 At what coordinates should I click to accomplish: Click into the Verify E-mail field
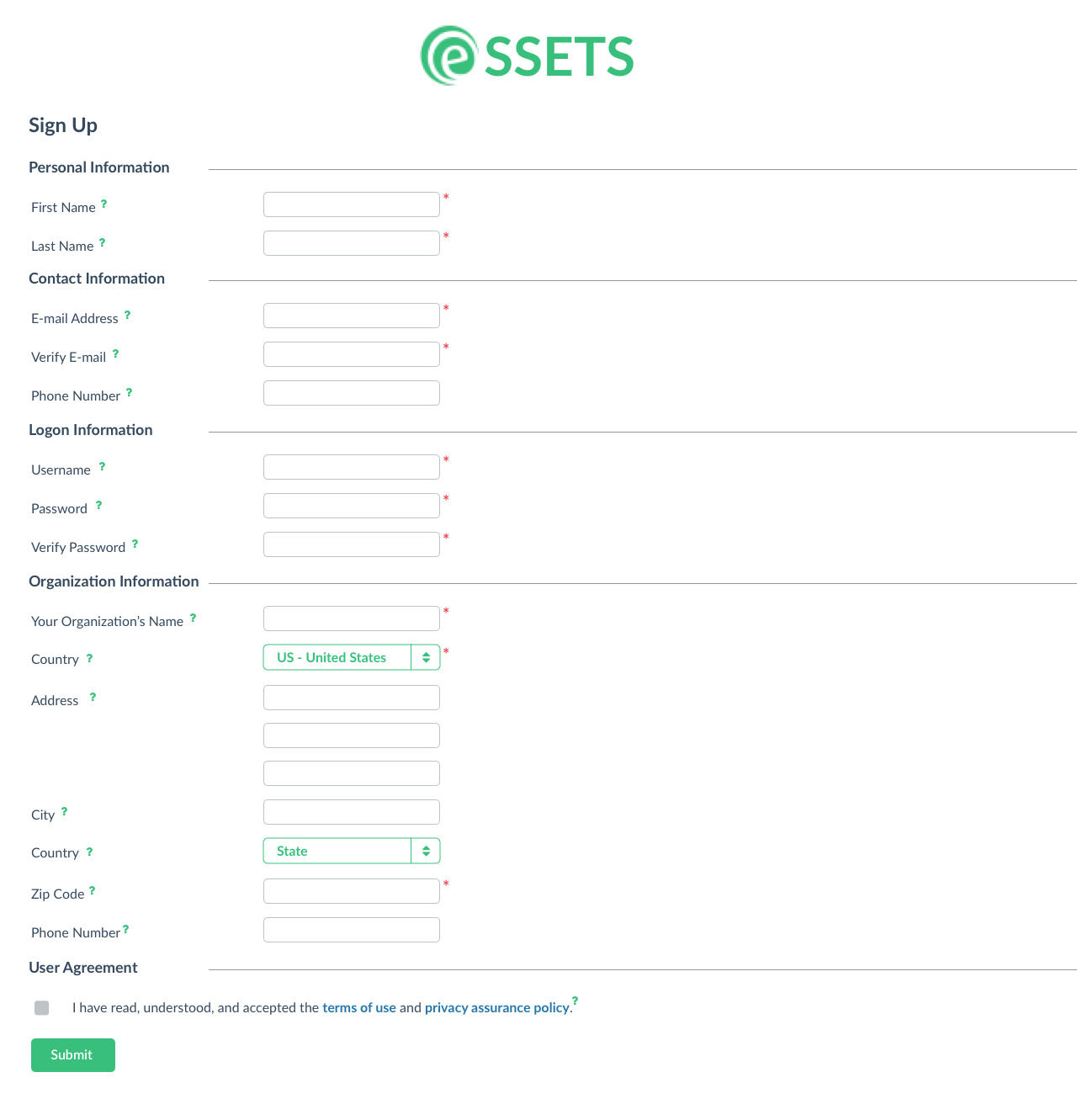coord(352,354)
